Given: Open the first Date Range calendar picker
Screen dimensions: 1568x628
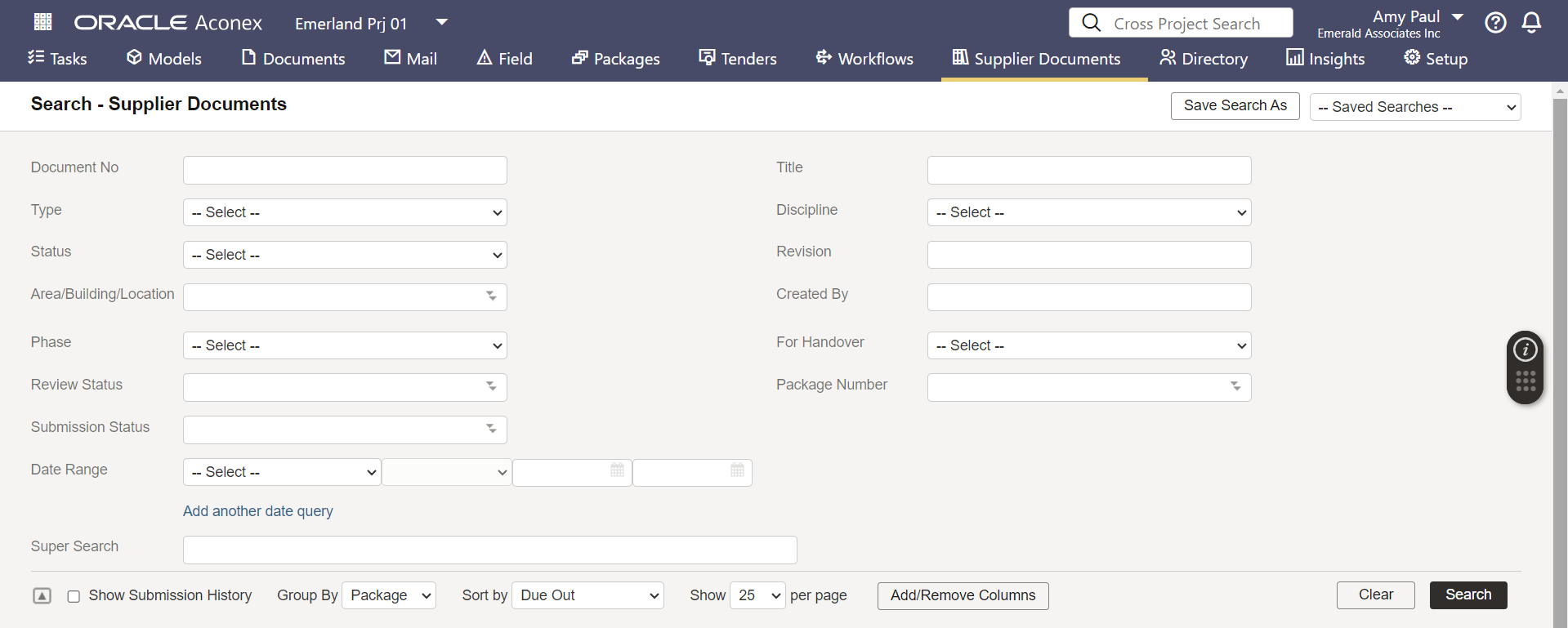Looking at the screenshot, I should tap(617, 470).
